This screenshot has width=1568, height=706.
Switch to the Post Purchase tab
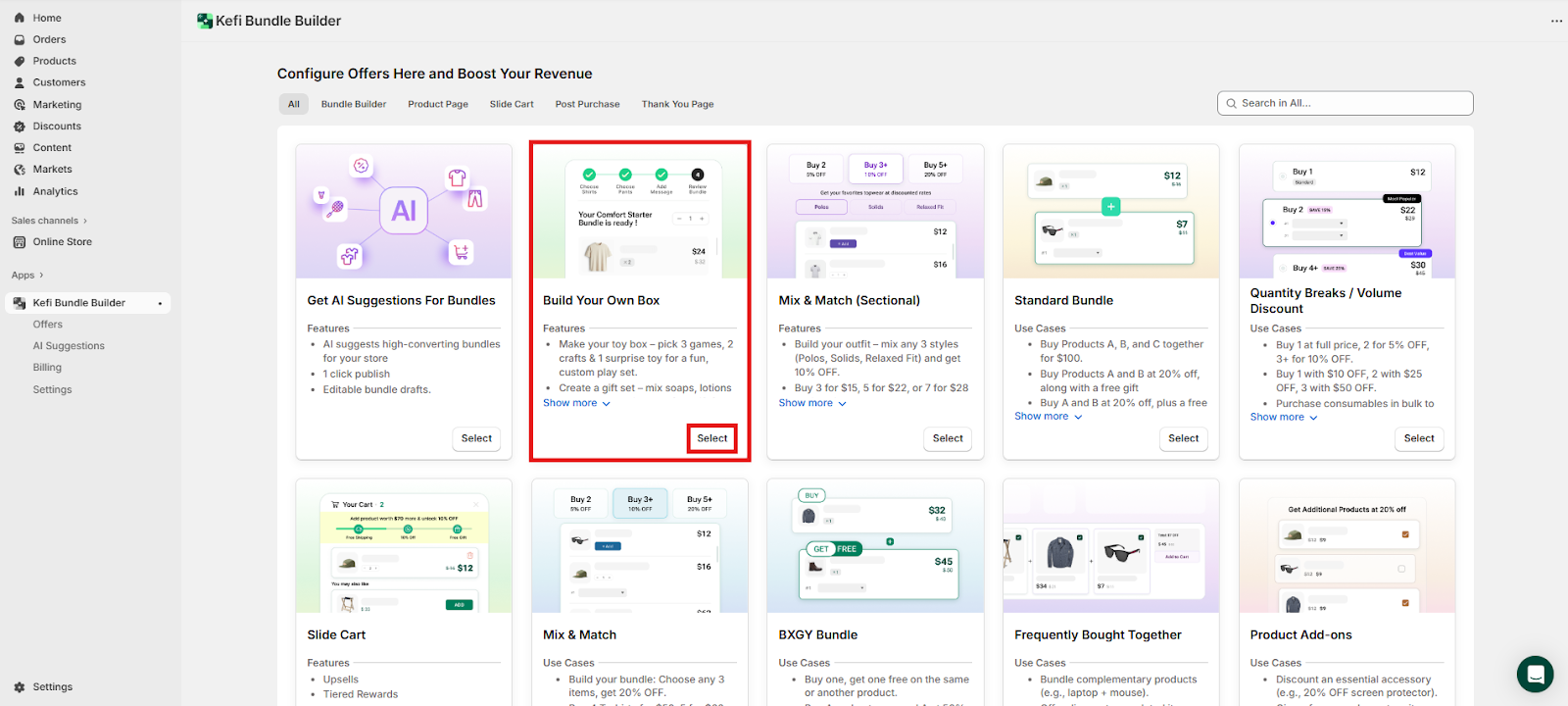587,104
